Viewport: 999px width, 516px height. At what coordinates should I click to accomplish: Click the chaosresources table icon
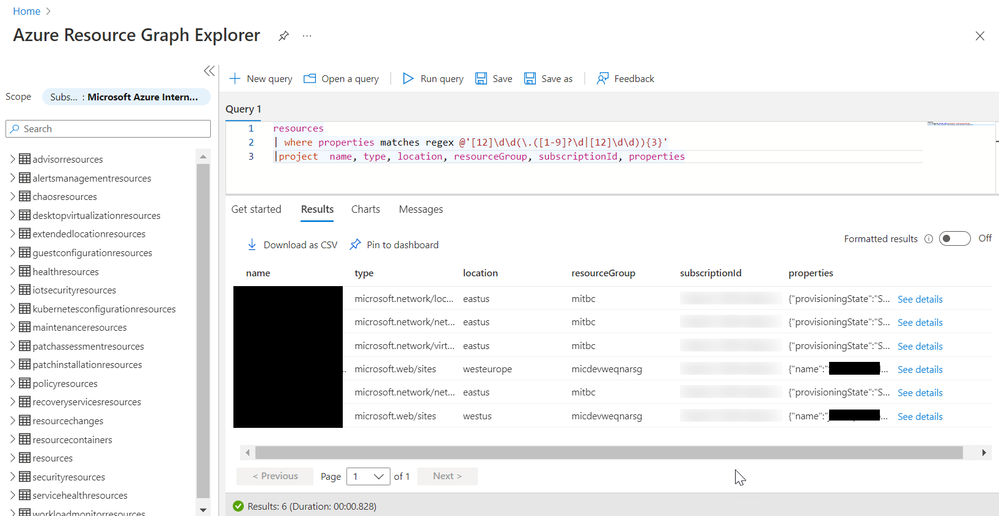tap(25, 196)
